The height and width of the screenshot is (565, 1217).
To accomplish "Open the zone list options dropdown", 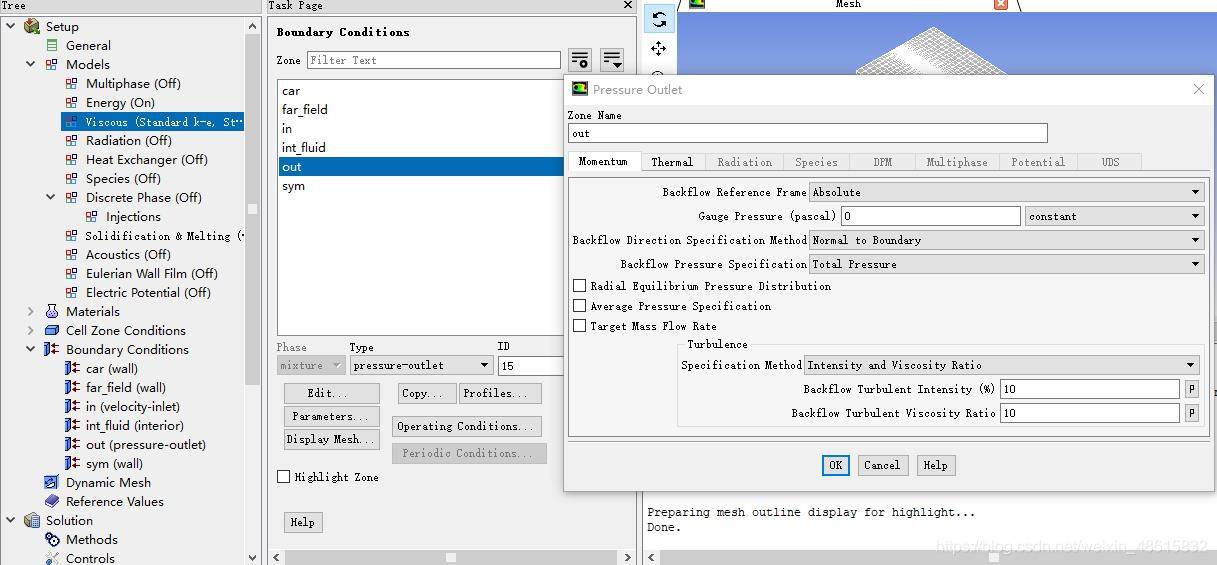I will point(612,60).
